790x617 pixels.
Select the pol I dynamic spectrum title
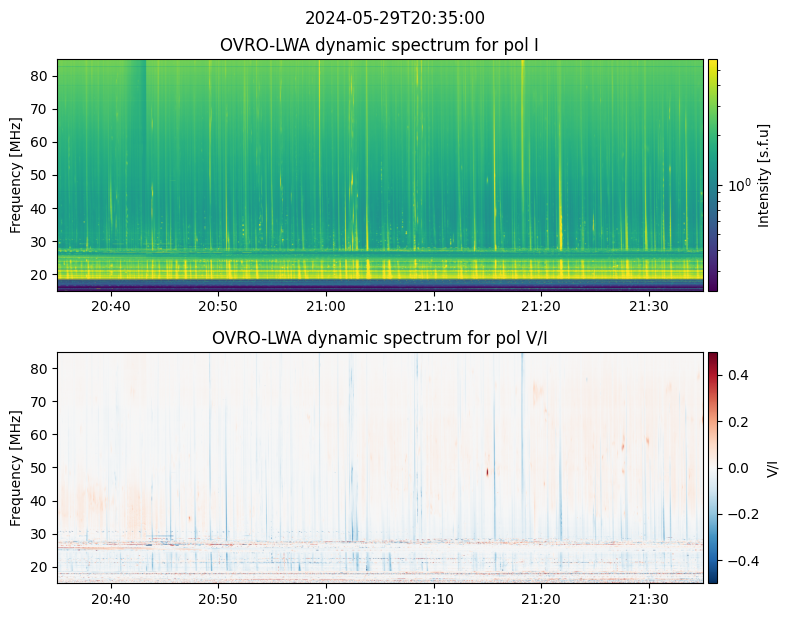point(380,45)
